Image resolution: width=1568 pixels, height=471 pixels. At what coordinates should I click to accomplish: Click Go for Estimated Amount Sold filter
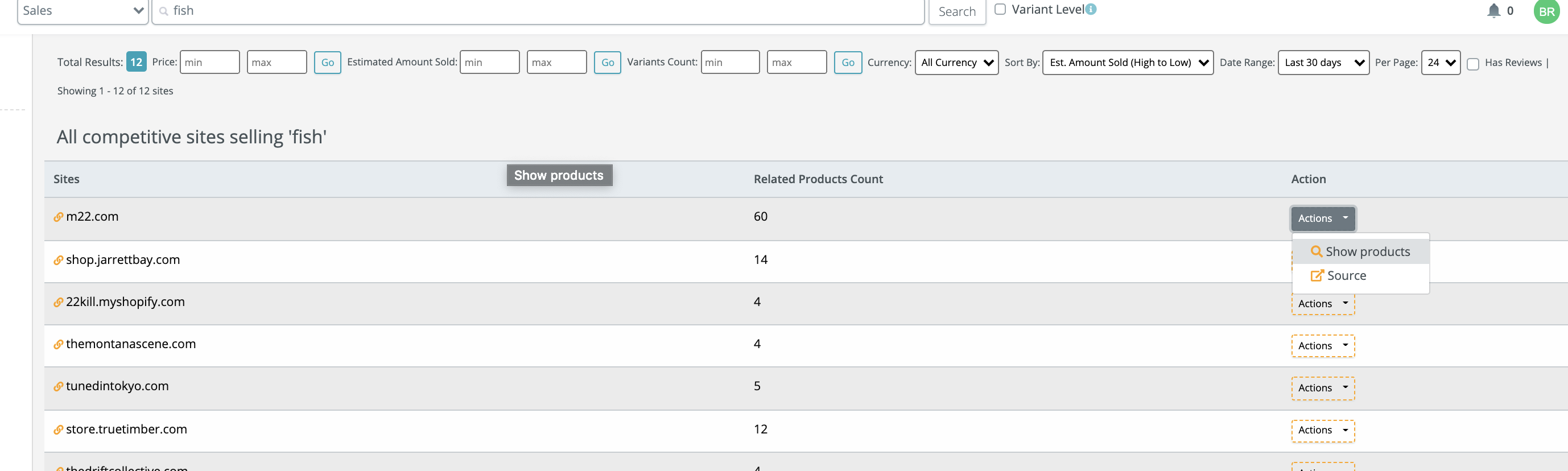pyautogui.click(x=608, y=63)
